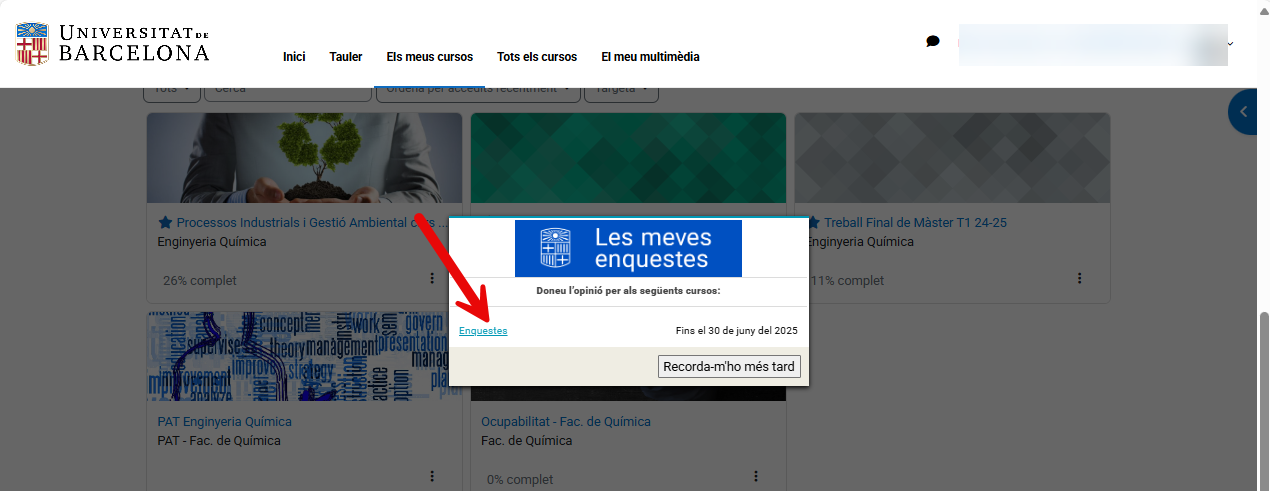The width and height of the screenshot is (1270, 491).
Task: Open the user account dropdown arrow
Action: [x=1230, y=44]
